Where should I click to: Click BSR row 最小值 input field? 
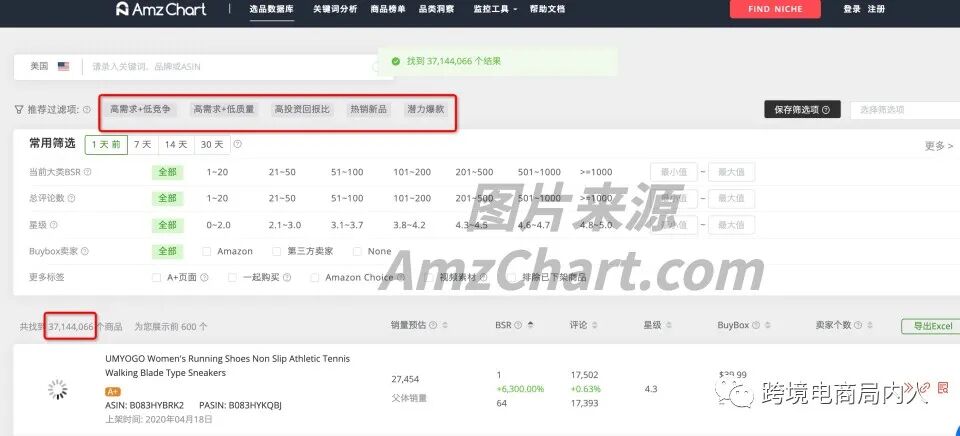(x=673, y=172)
